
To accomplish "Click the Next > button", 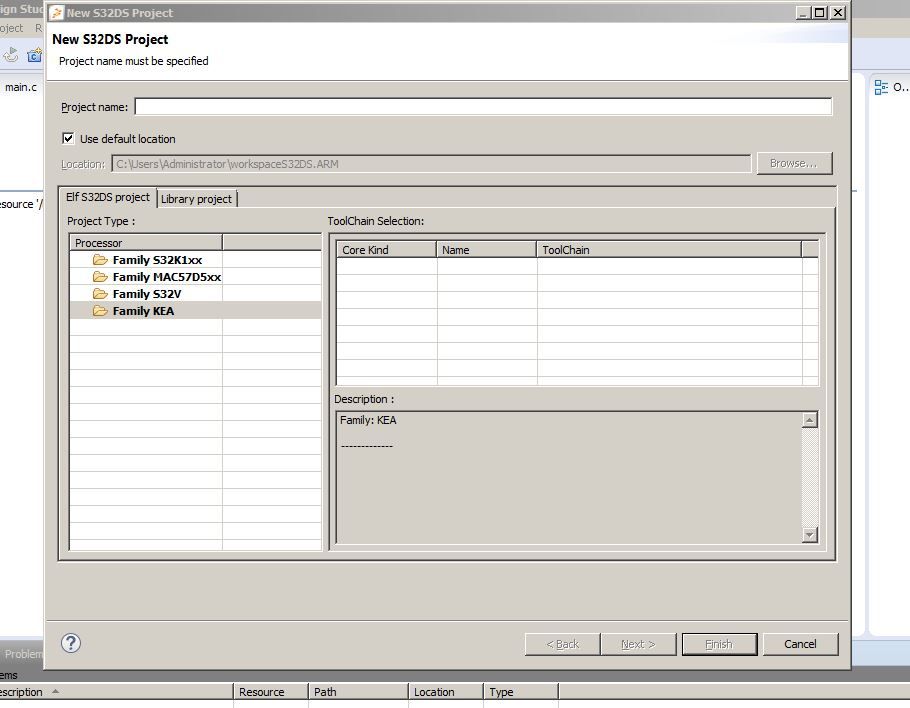I will (638, 644).
